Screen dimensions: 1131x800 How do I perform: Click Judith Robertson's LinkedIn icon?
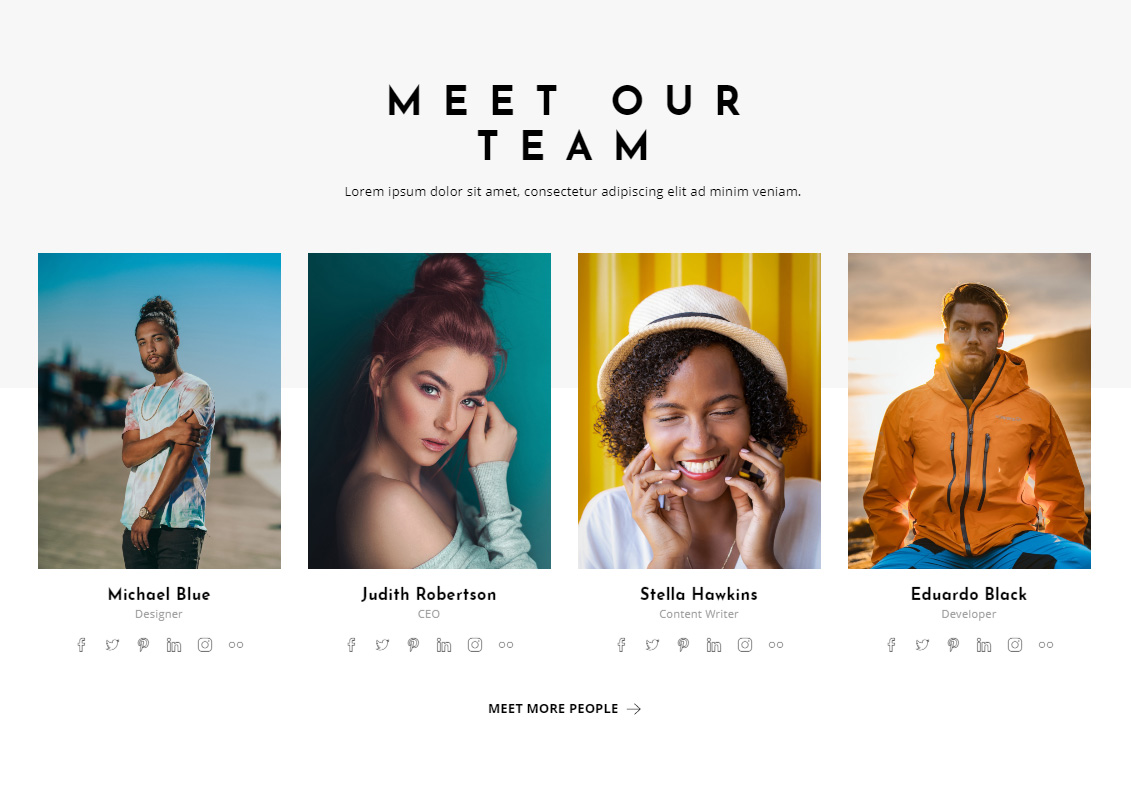444,645
